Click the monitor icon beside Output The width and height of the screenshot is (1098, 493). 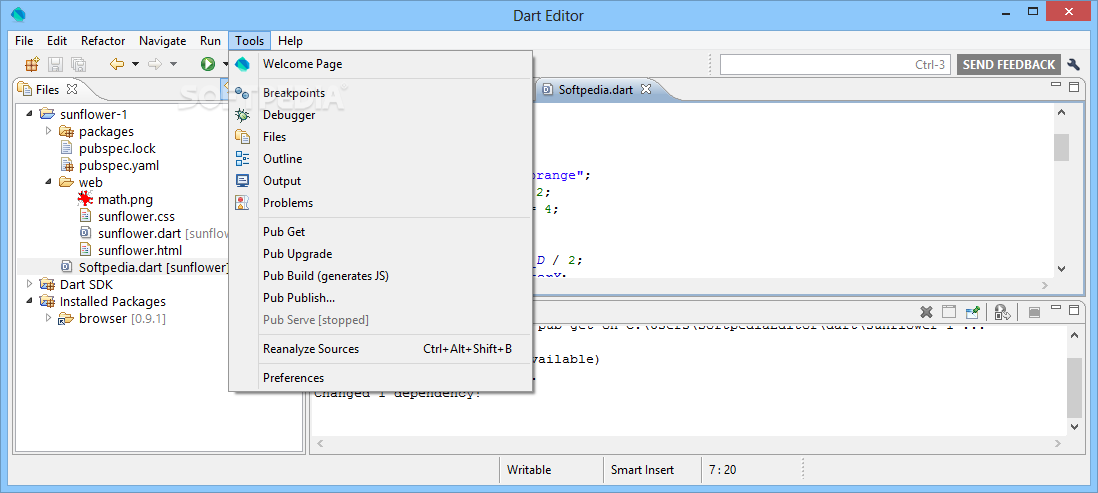(x=242, y=181)
